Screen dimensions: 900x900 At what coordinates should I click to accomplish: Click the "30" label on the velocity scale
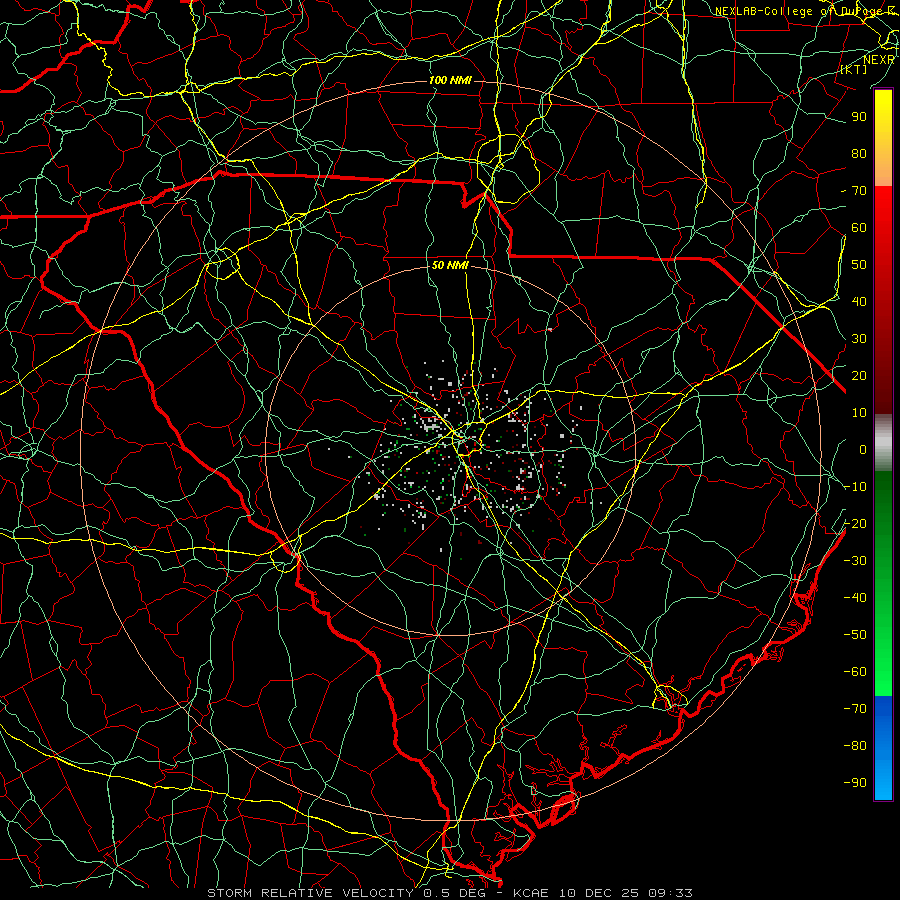point(859,339)
